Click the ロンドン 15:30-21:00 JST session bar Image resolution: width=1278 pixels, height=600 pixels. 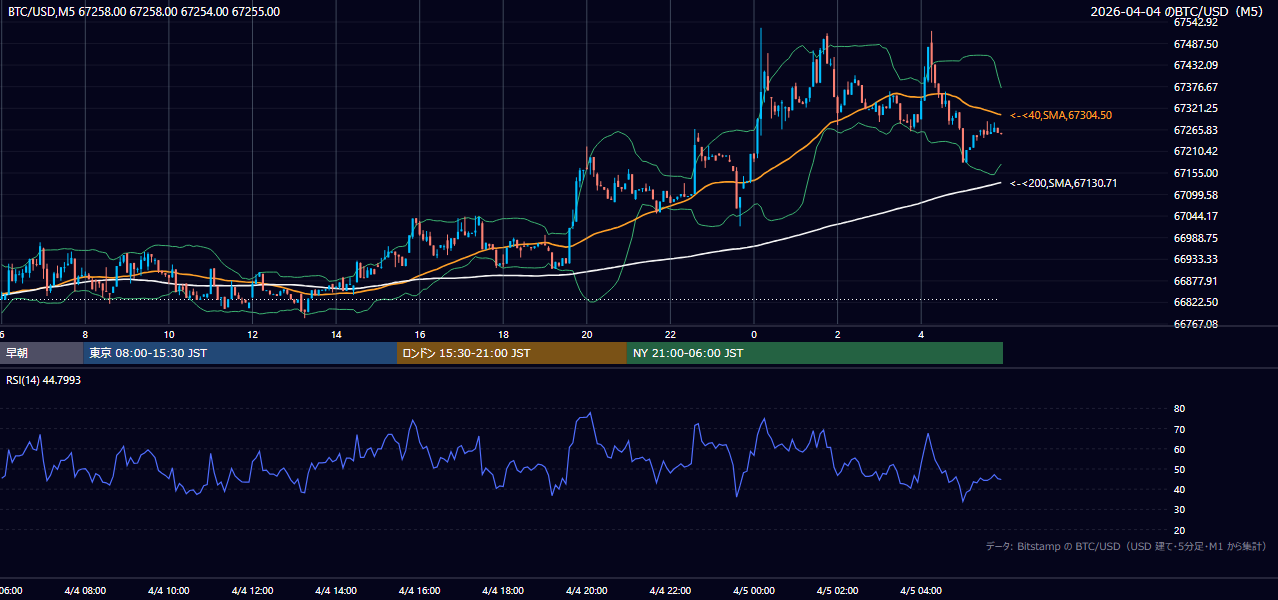512,353
